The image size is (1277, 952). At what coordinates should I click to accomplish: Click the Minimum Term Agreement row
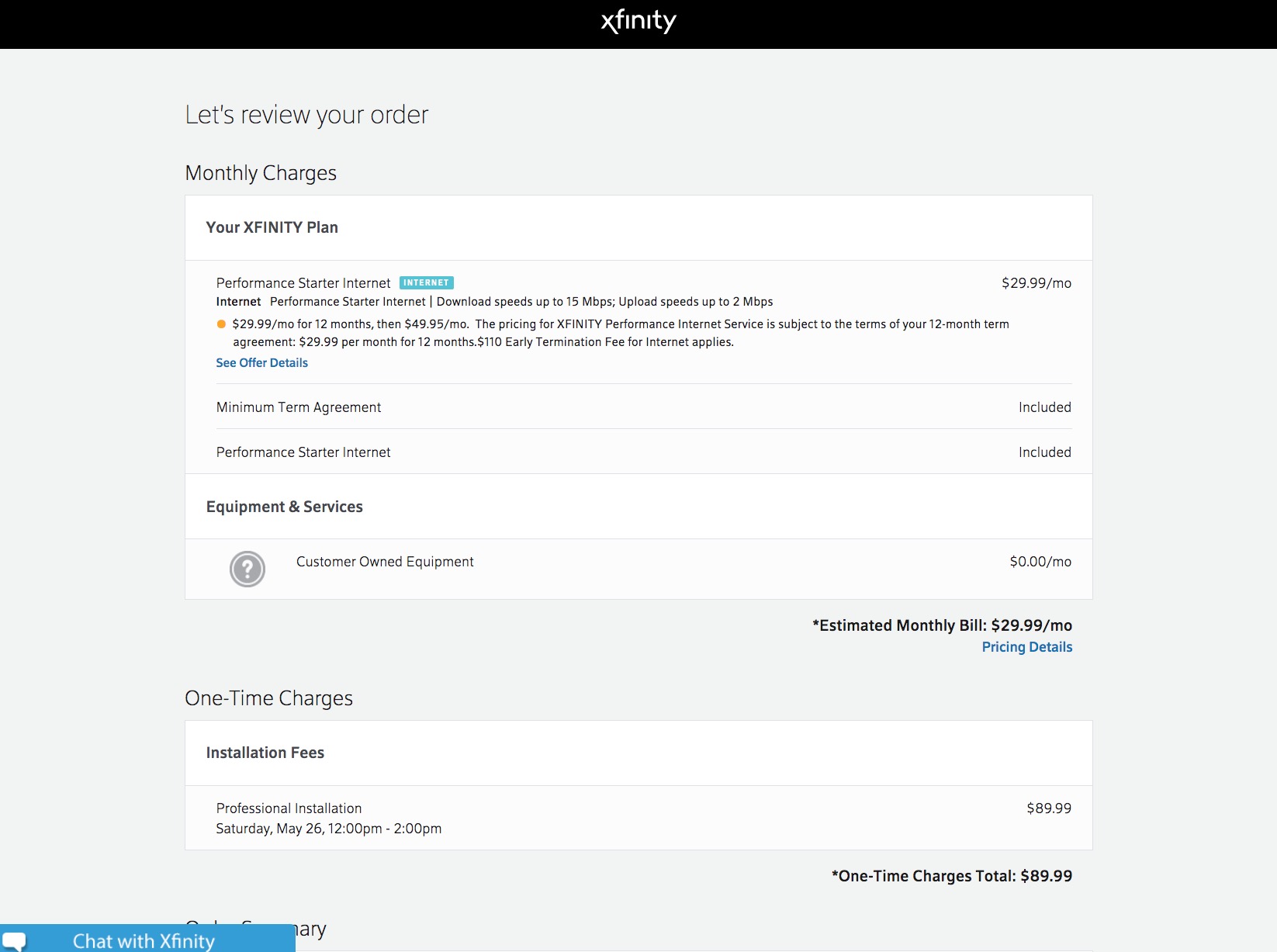coord(299,407)
